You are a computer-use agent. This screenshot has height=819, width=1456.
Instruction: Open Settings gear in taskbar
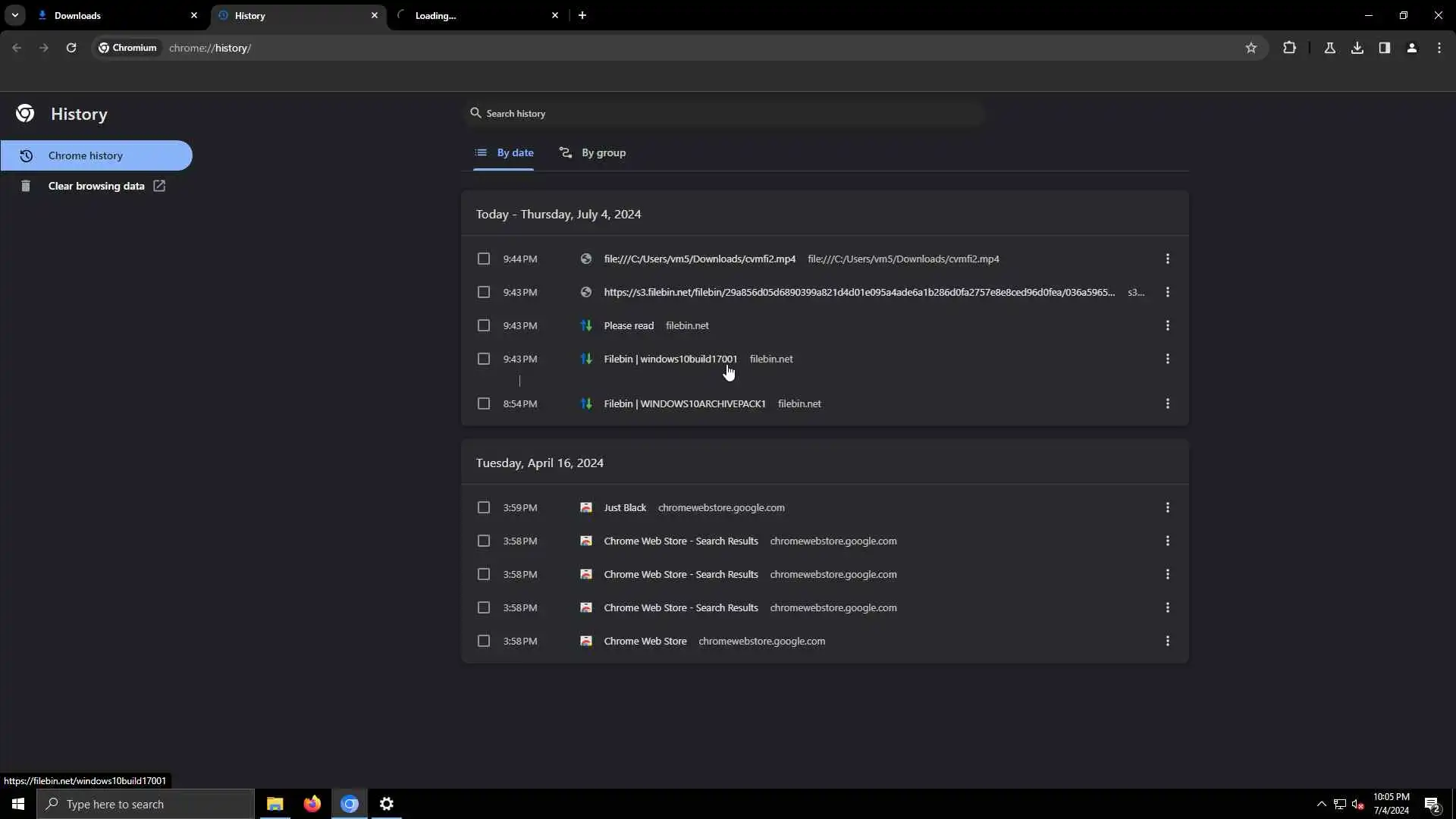pos(387,804)
